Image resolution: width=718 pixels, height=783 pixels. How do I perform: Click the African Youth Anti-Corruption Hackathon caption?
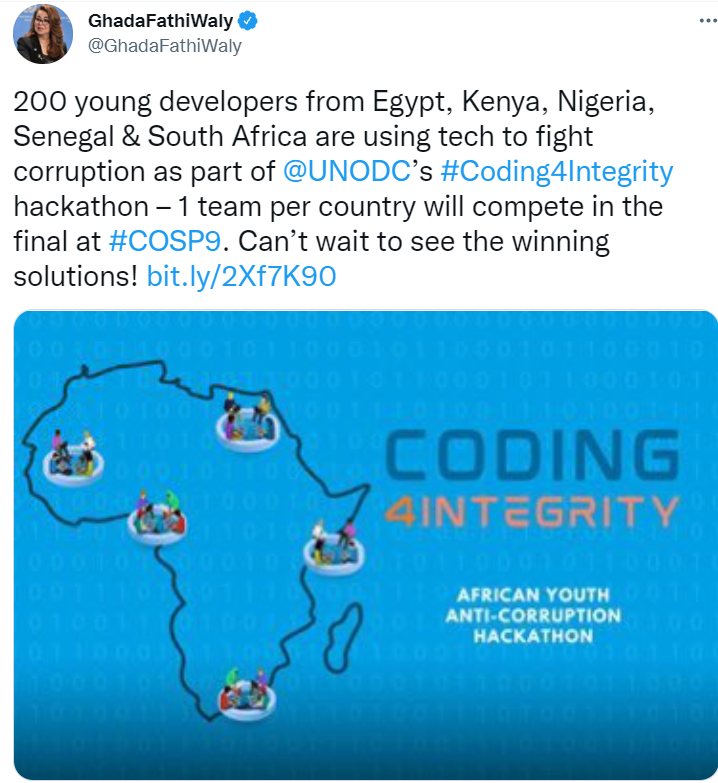click(x=532, y=615)
